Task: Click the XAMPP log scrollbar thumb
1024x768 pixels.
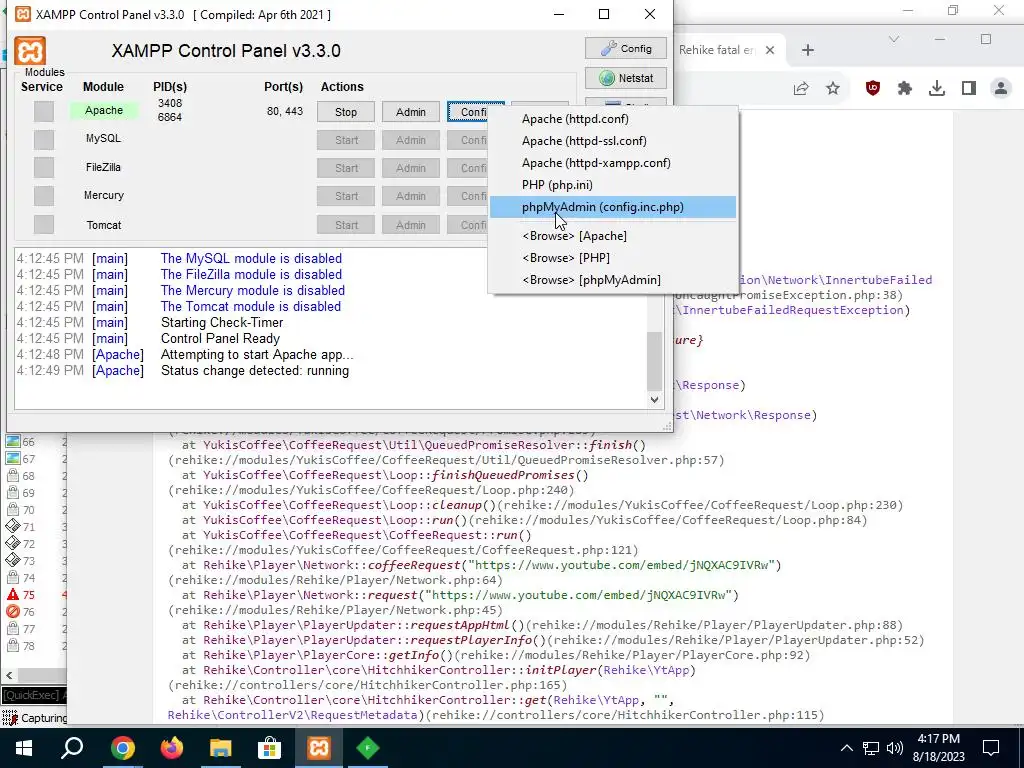Action: coord(654,360)
